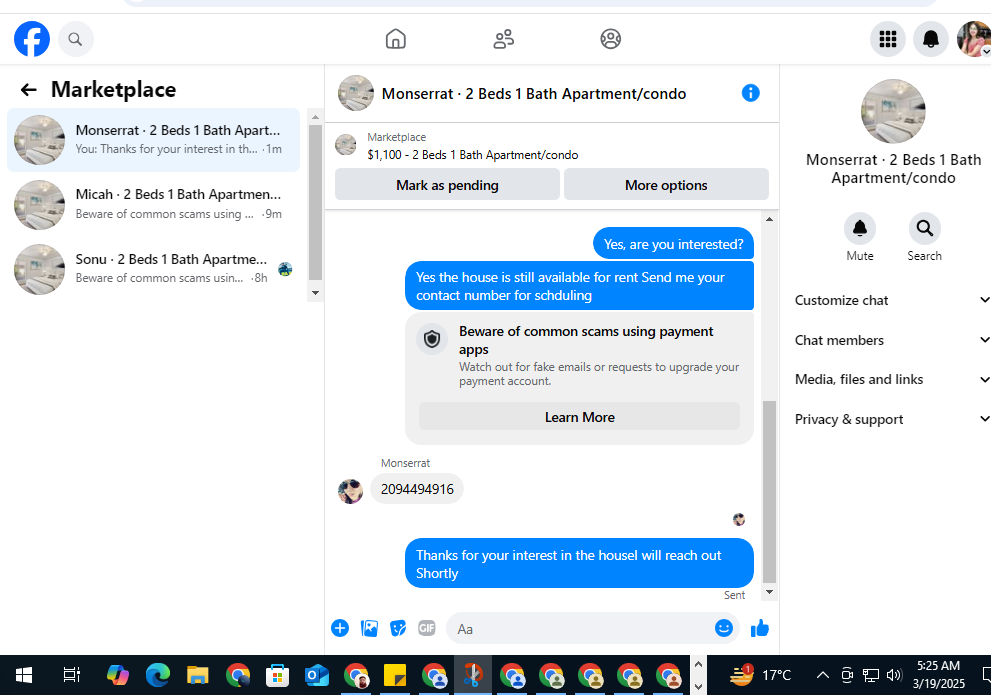Image resolution: width=991 pixels, height=695 pixels.
Task: Go to the Home feed icon
Action: pyautogui.click(x=396, y=39)
